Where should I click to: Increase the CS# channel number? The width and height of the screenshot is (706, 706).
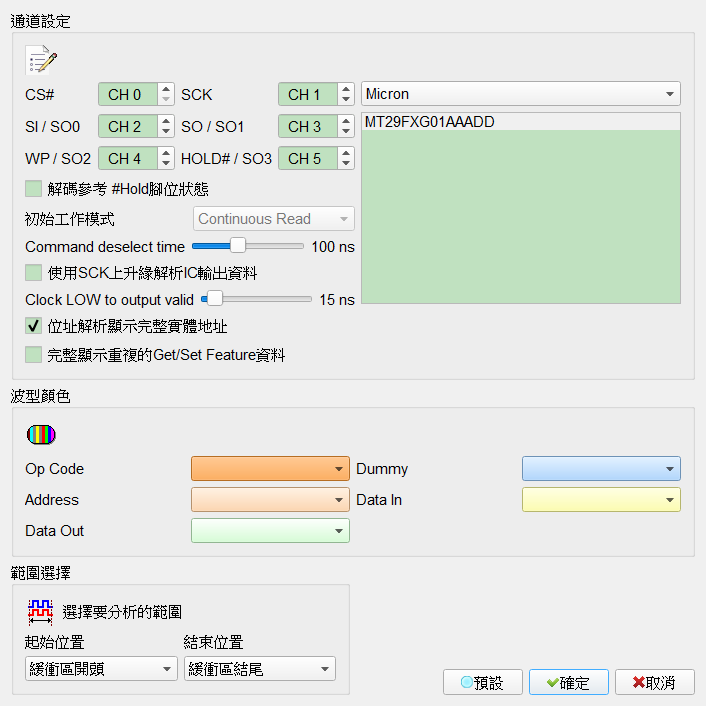[x=166, y=89]
